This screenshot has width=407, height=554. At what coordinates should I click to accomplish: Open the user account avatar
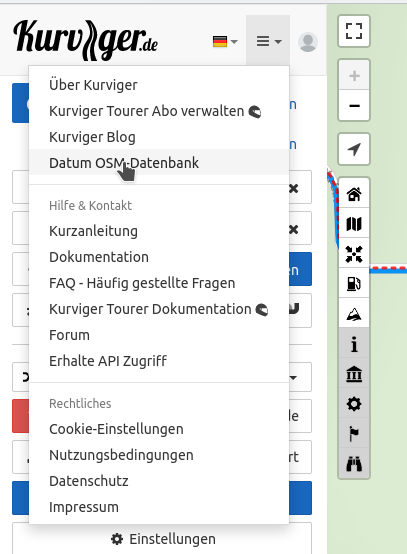click(x=307, y=42)
